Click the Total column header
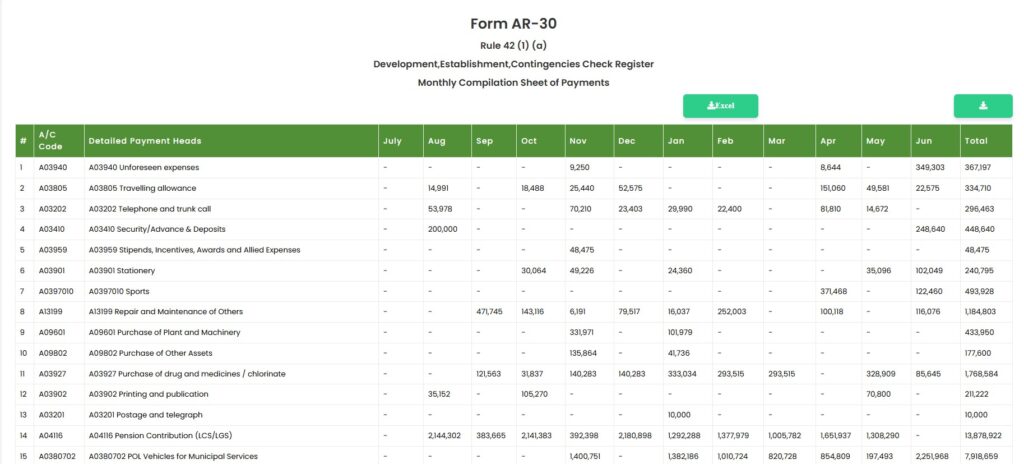The height and width of the screenshot is (464, 1024). pyautogui.click(x=986, y=141)
